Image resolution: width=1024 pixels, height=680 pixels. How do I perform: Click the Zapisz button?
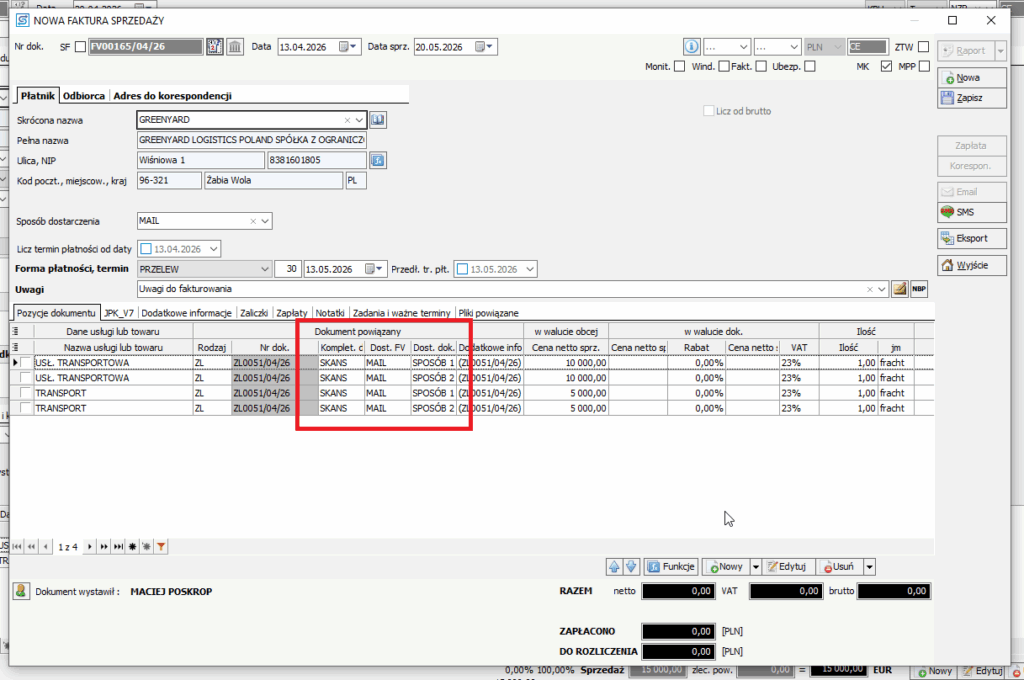[x=971, y=98]
